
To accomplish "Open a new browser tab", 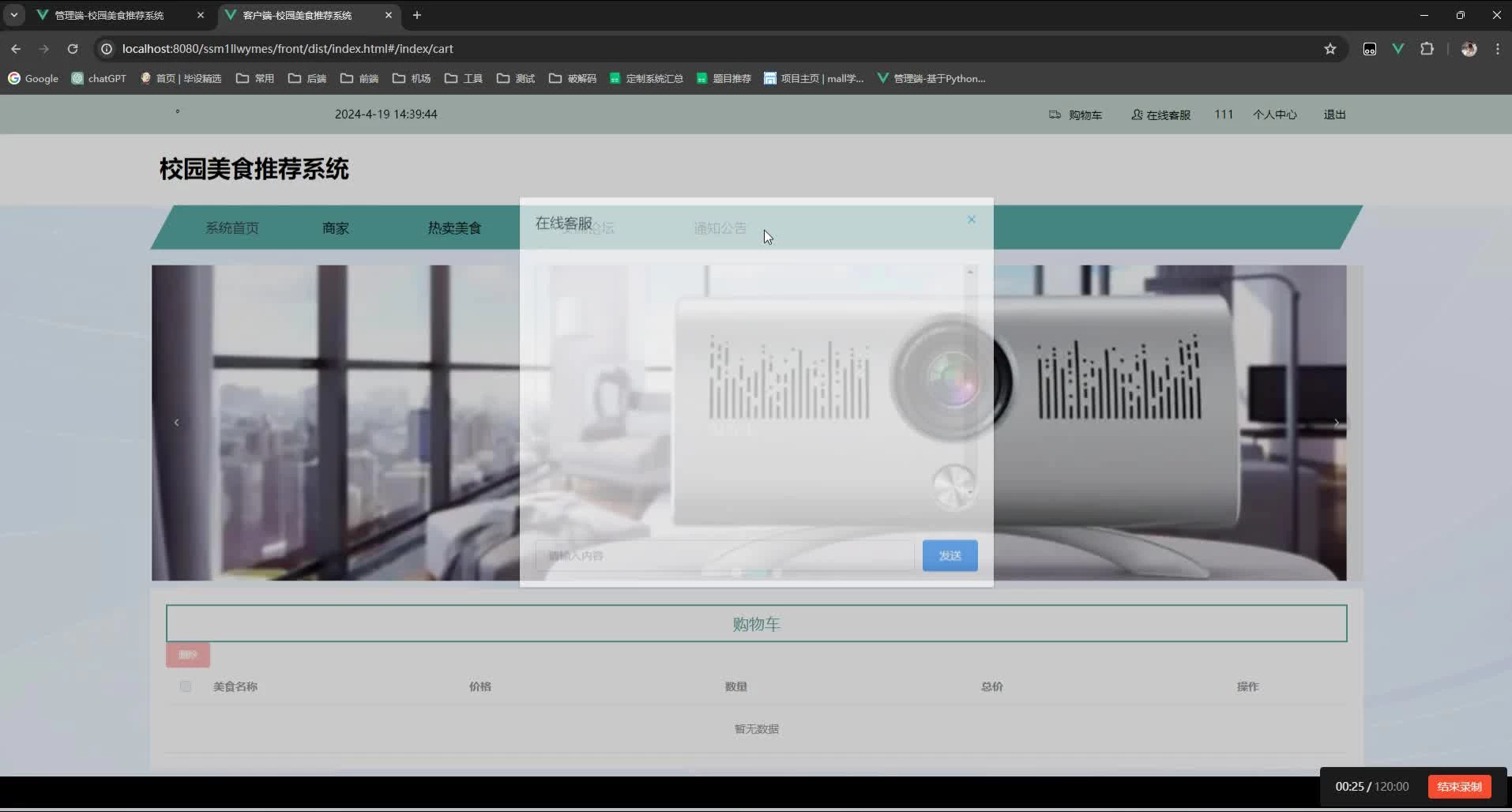I will 417,15.
